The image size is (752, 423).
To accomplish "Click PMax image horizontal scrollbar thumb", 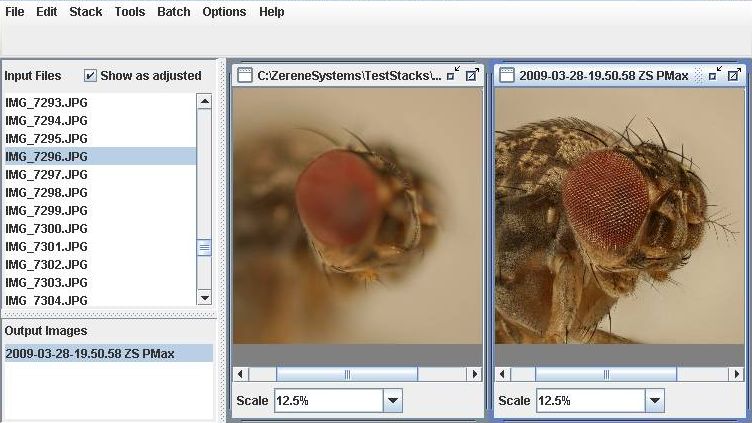I will (x=606, y=374).
